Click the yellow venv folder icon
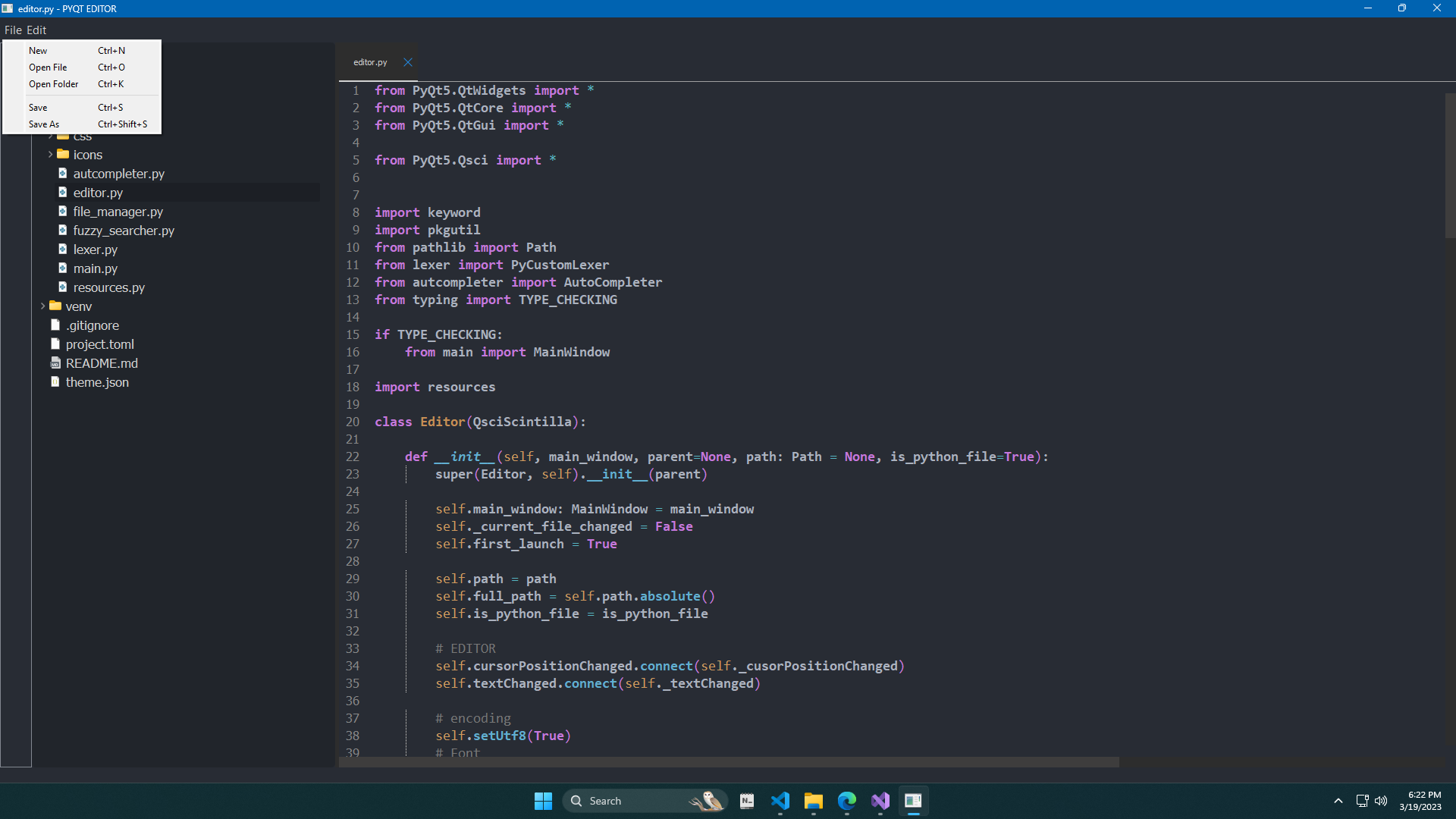The height and width of the screenshot is (819, 1456). tap(55, 306)
